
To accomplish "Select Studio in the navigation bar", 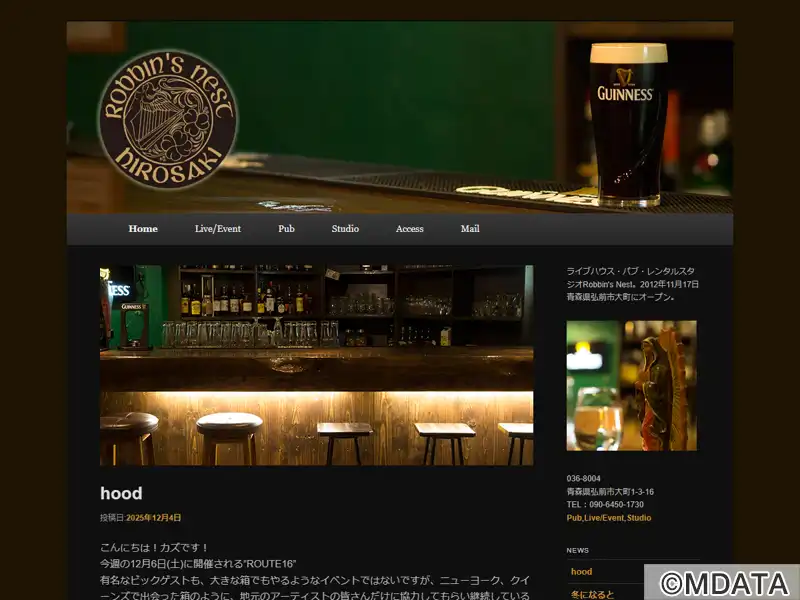I will [x=345, y=229].
